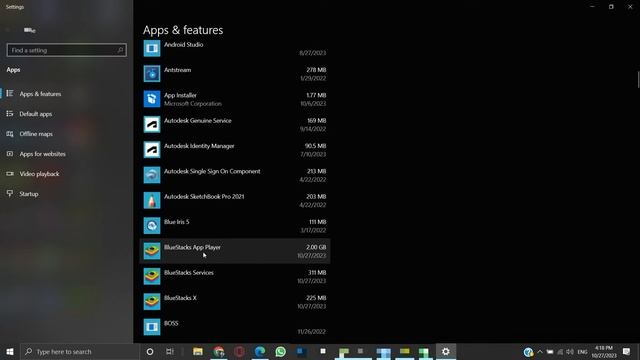Click the Antstream app icon

[x=152, y=74]
